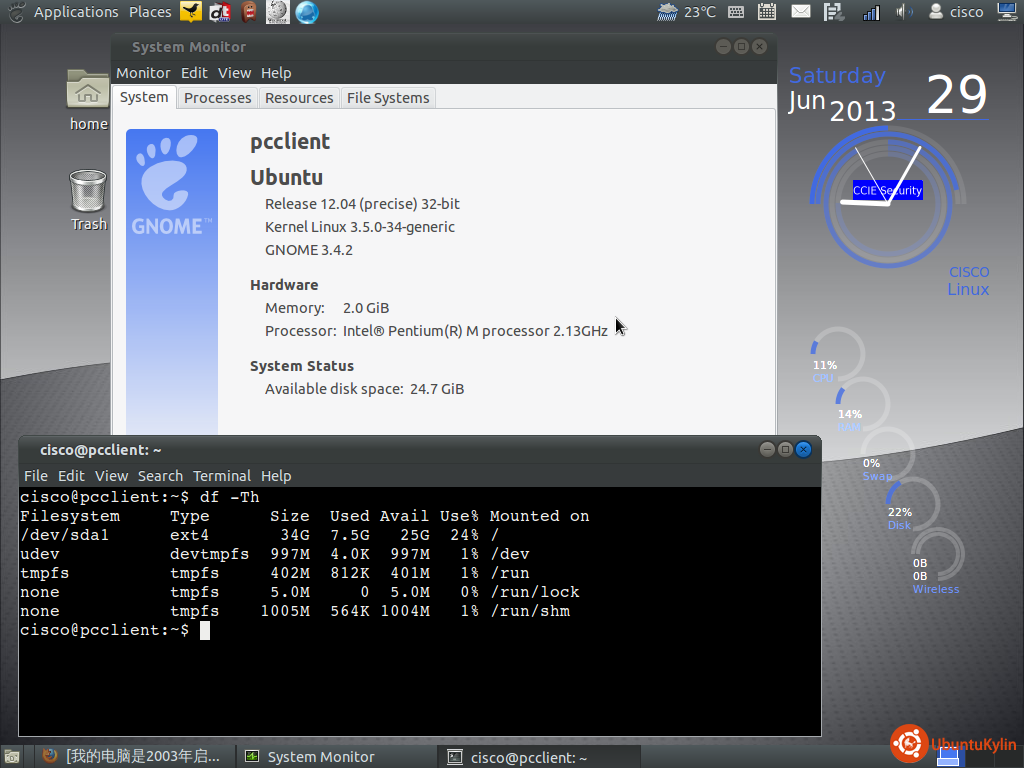Launch the brown monster icon in top panel
Image resolution: width=1024 pixels, height=768 pixels.
(x=248, y=12)
